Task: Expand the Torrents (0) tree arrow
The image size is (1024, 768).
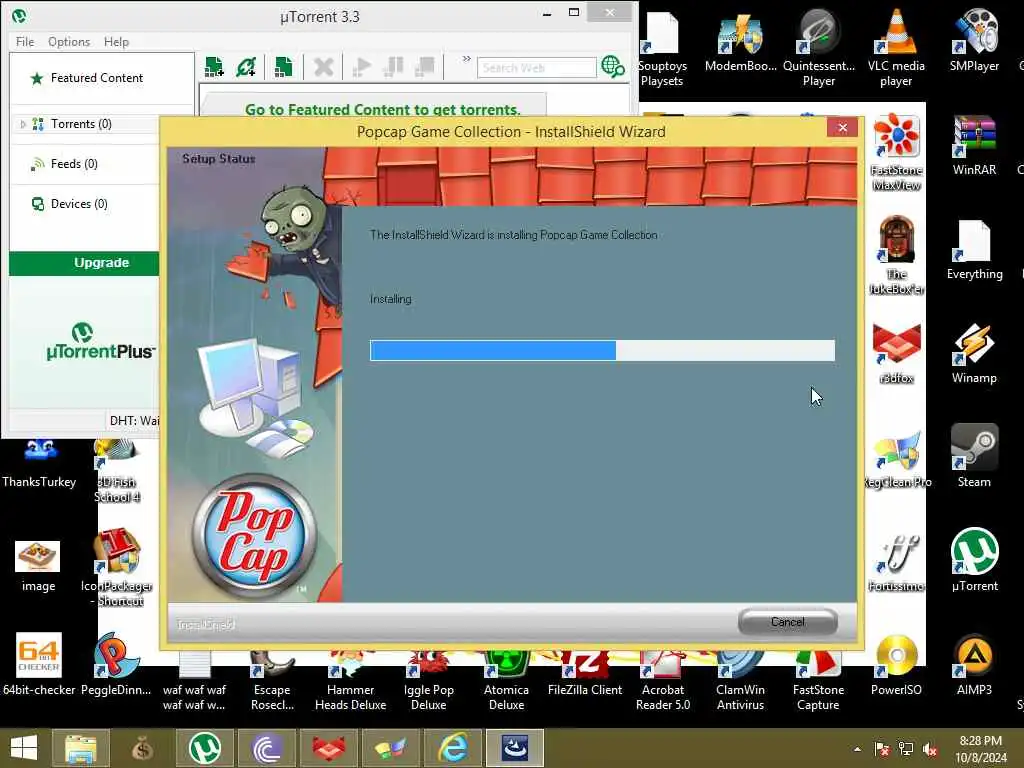Action: tap(23, 124)
